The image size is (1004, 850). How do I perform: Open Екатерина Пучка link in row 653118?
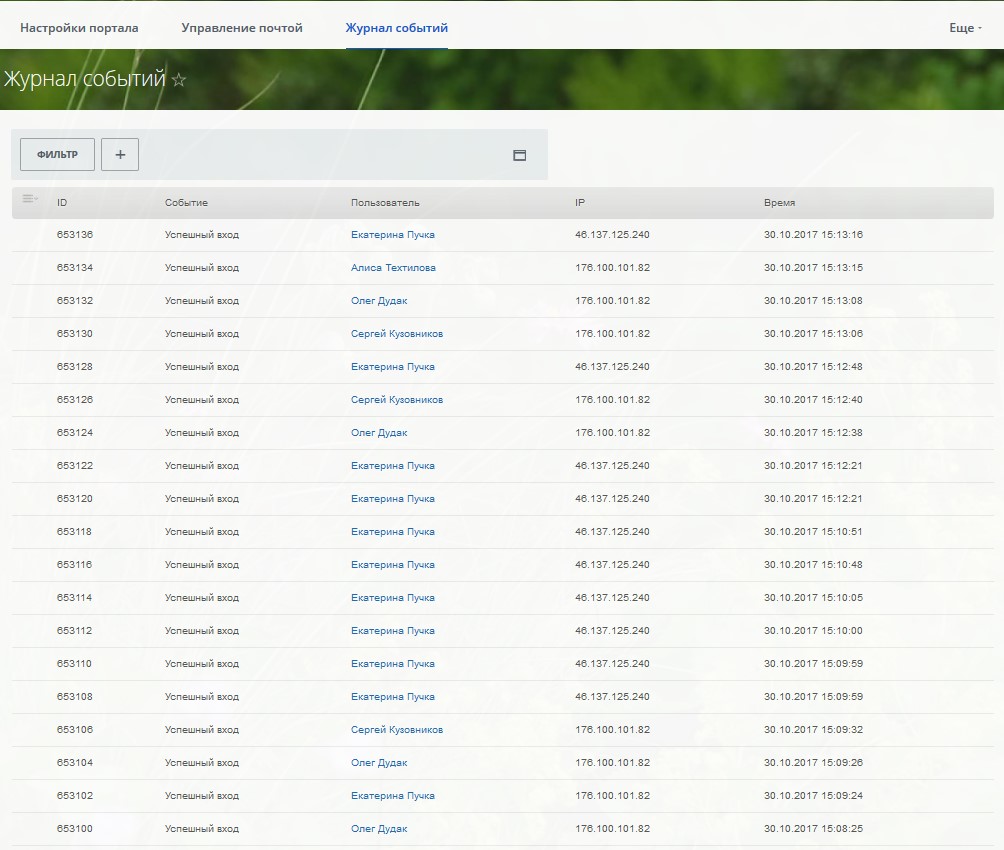[x=393, y=532]
